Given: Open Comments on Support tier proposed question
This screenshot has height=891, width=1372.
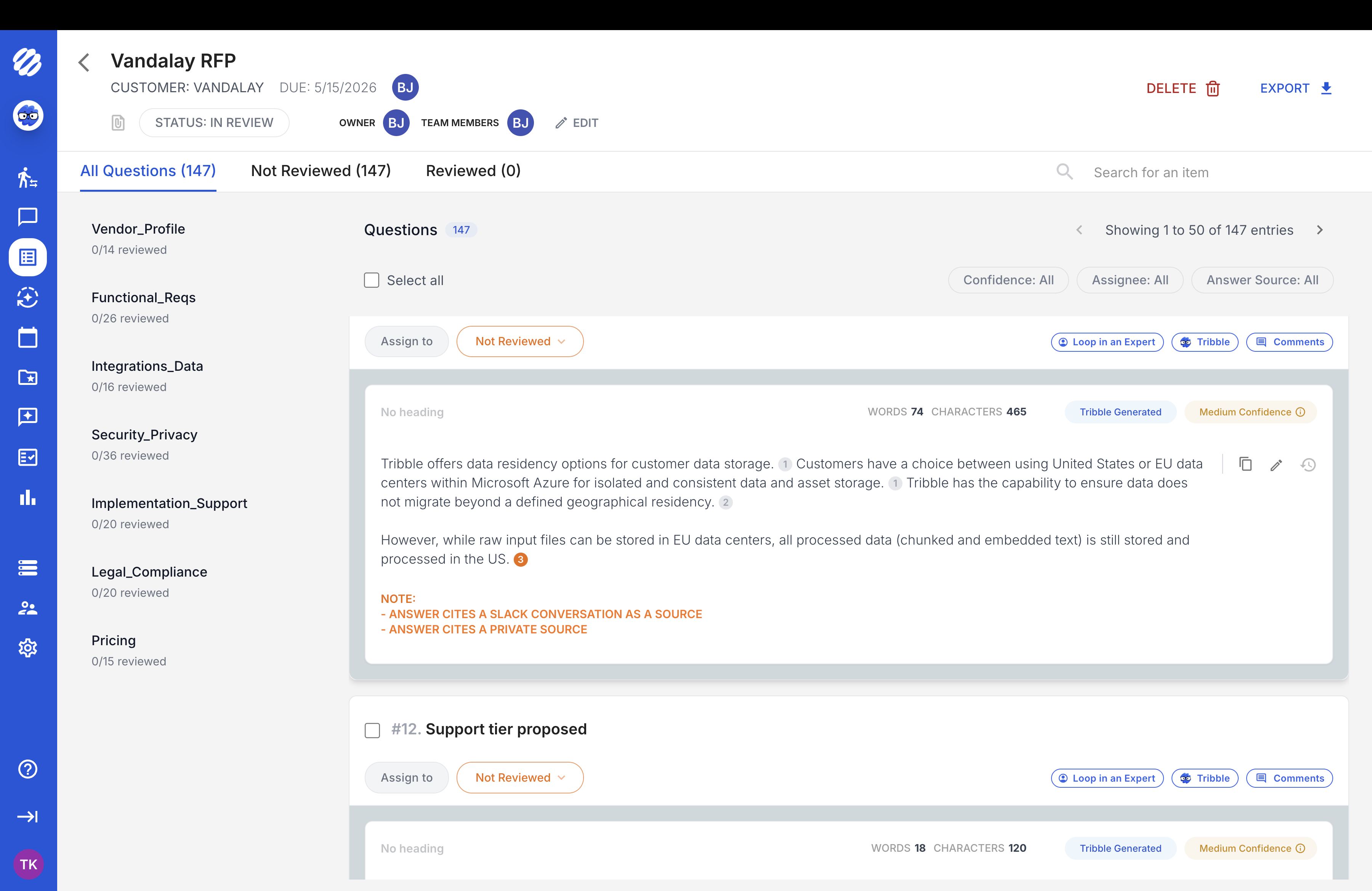Looking at the screenshot, I should [1290, 778].
